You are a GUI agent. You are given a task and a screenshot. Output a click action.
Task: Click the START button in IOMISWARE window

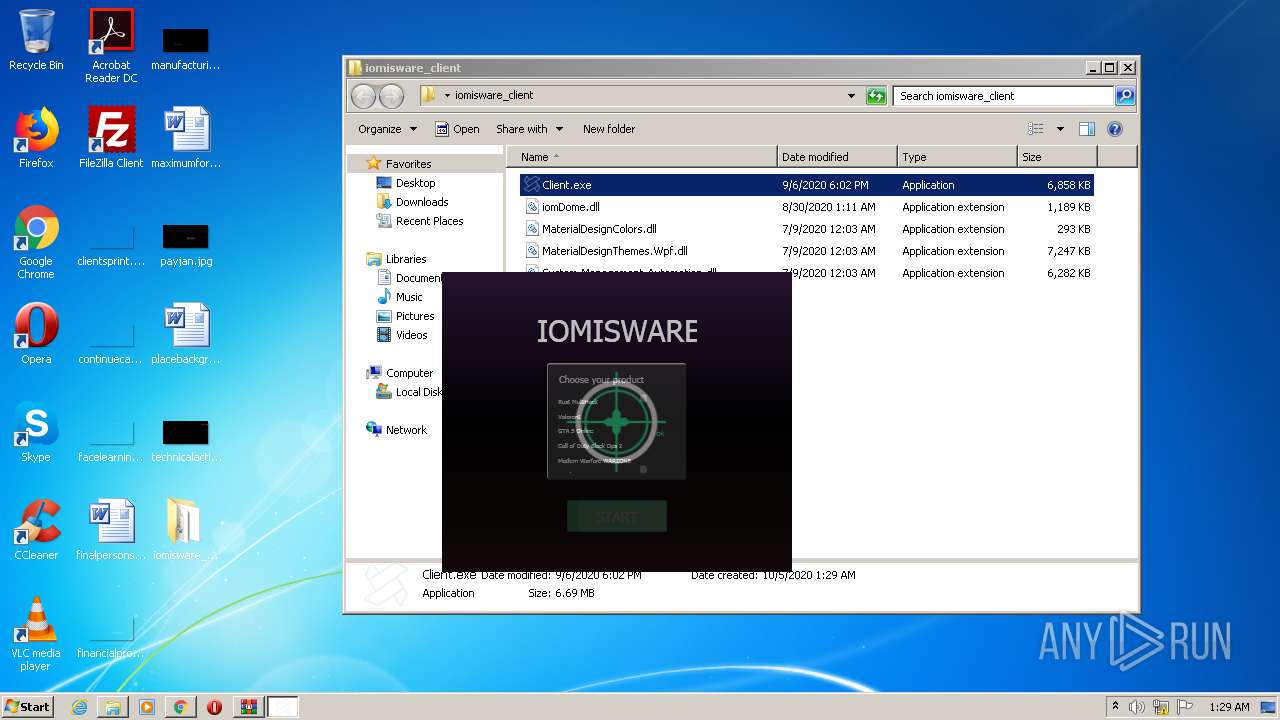point(616,517)
